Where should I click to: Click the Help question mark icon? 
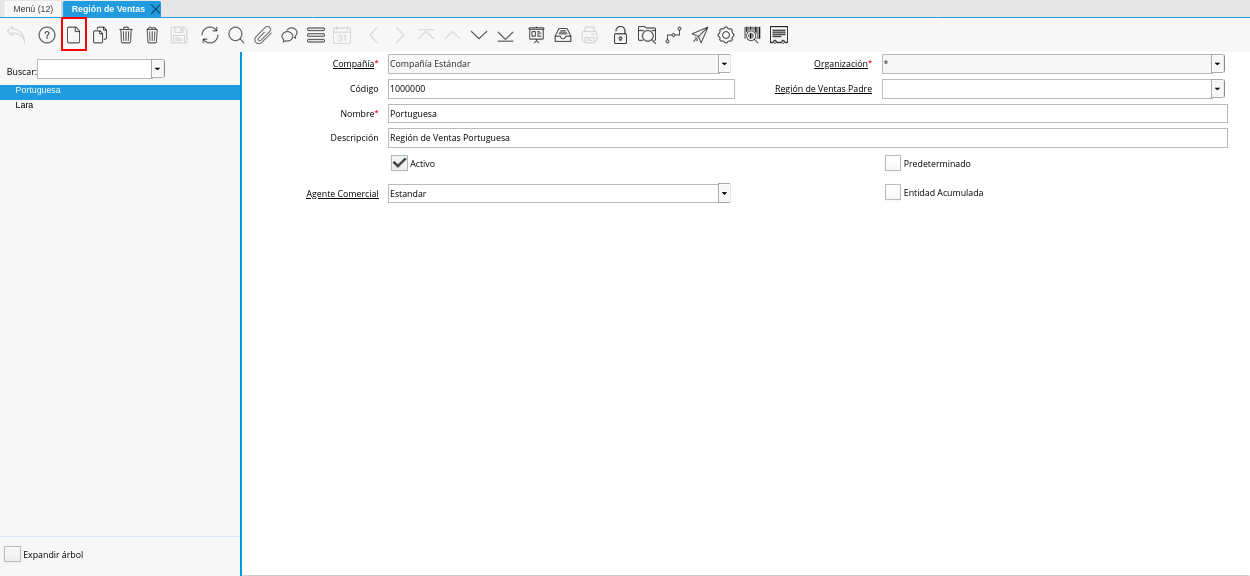point(47,35)
